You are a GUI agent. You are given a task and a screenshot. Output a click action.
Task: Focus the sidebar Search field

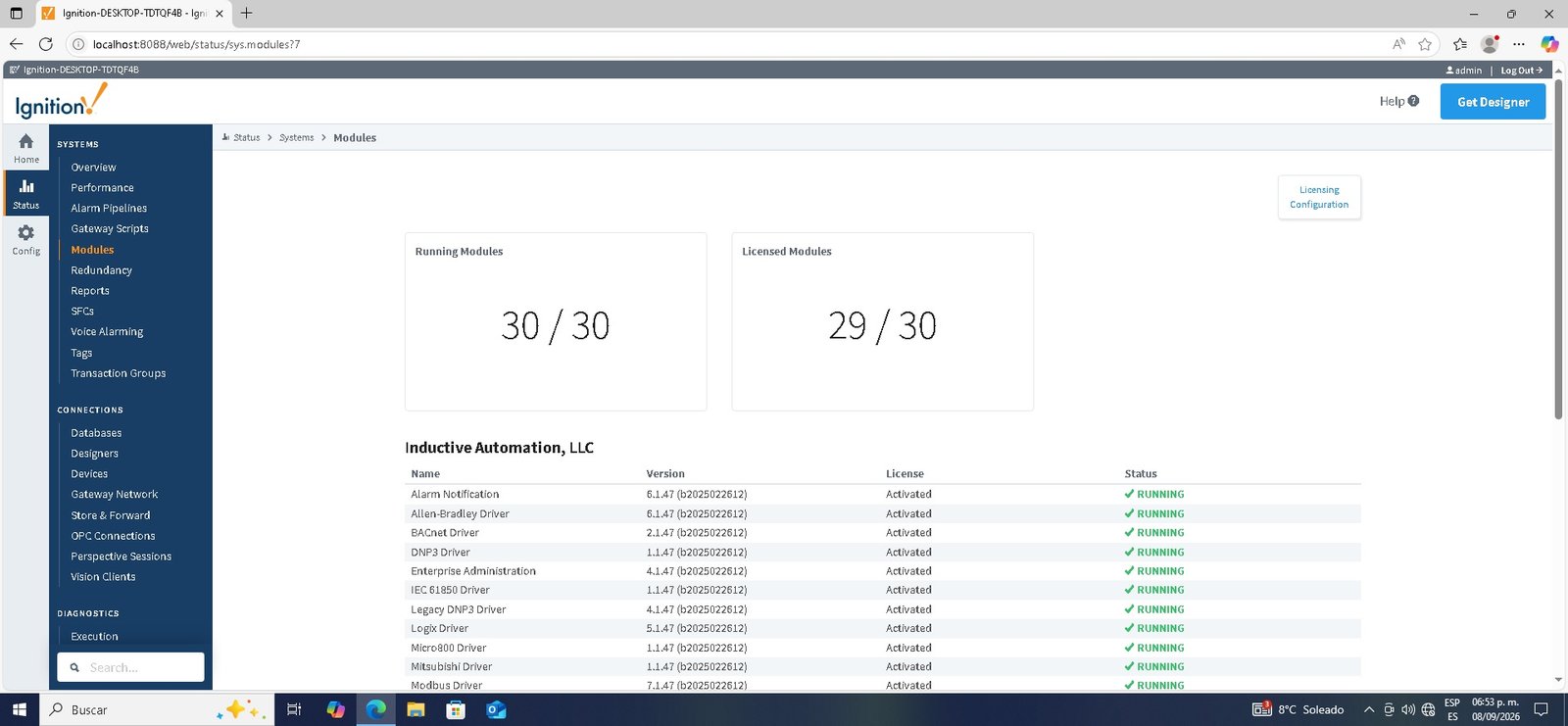130,667
